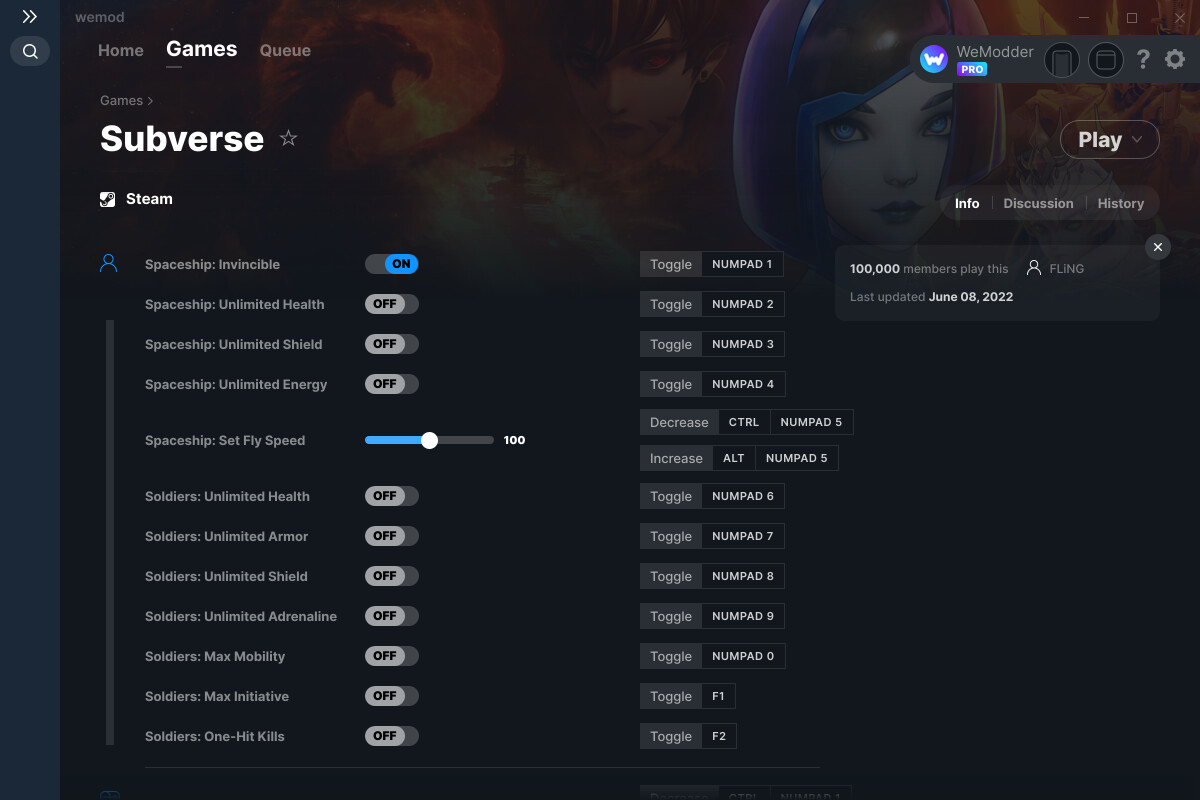Image resolution: width=1200 pixels, height=800 pixels.
Task: Click the search icon in the sidebar
Action: click(x=29, y=51)
